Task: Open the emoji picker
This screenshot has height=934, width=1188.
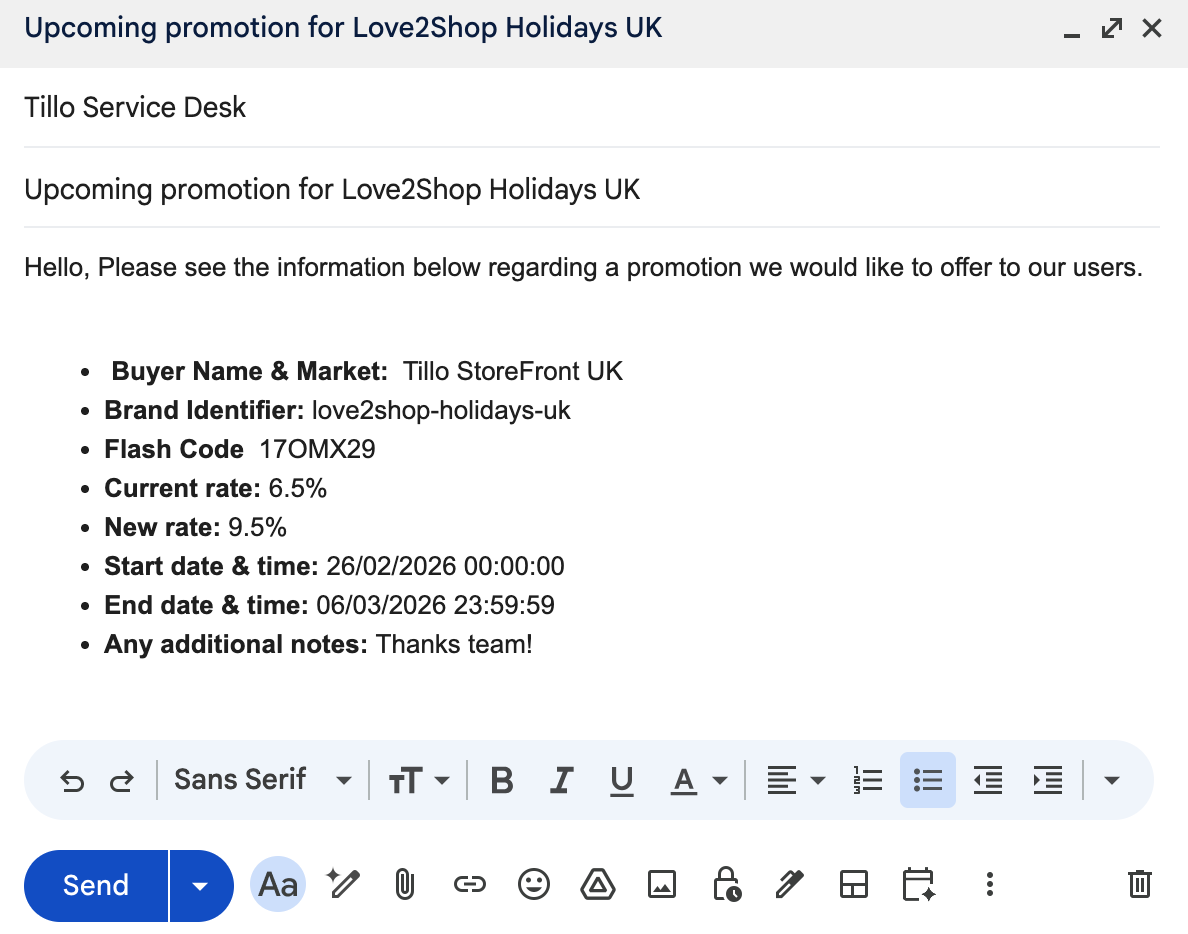Action: pos(534,885)
